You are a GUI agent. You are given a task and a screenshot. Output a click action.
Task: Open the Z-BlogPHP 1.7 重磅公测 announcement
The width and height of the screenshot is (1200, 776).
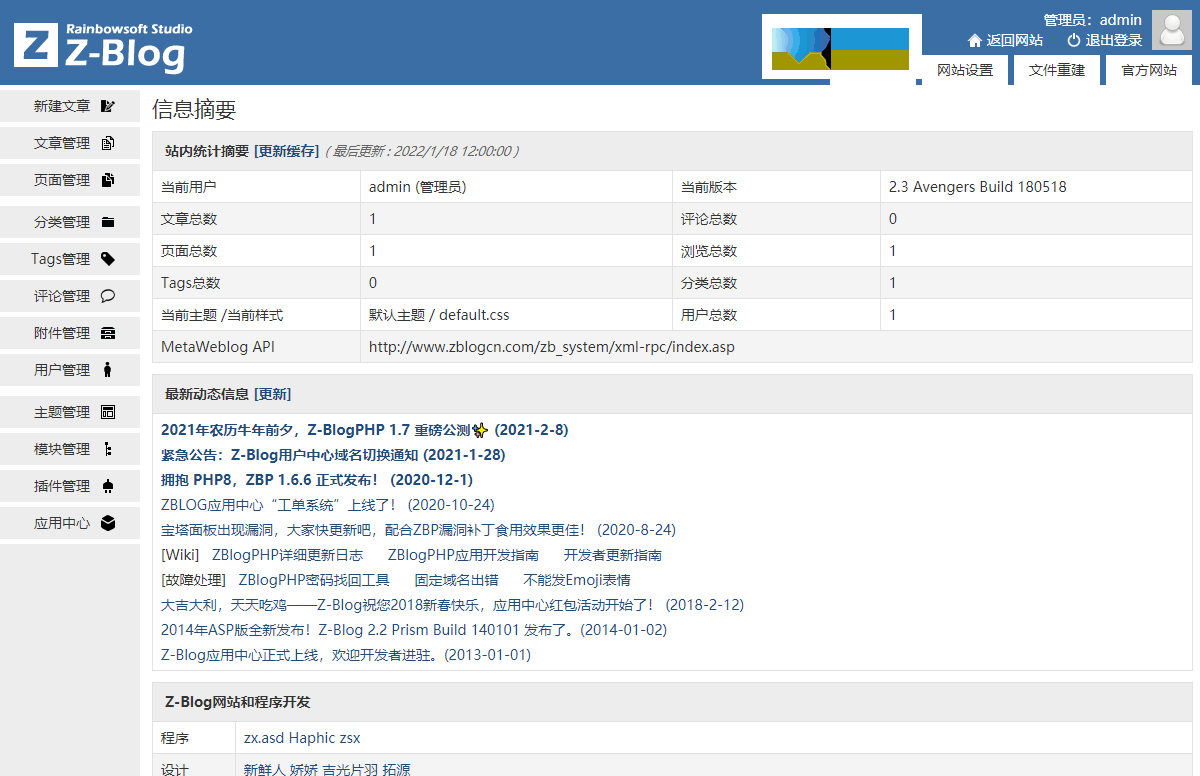tap(364, 430)
